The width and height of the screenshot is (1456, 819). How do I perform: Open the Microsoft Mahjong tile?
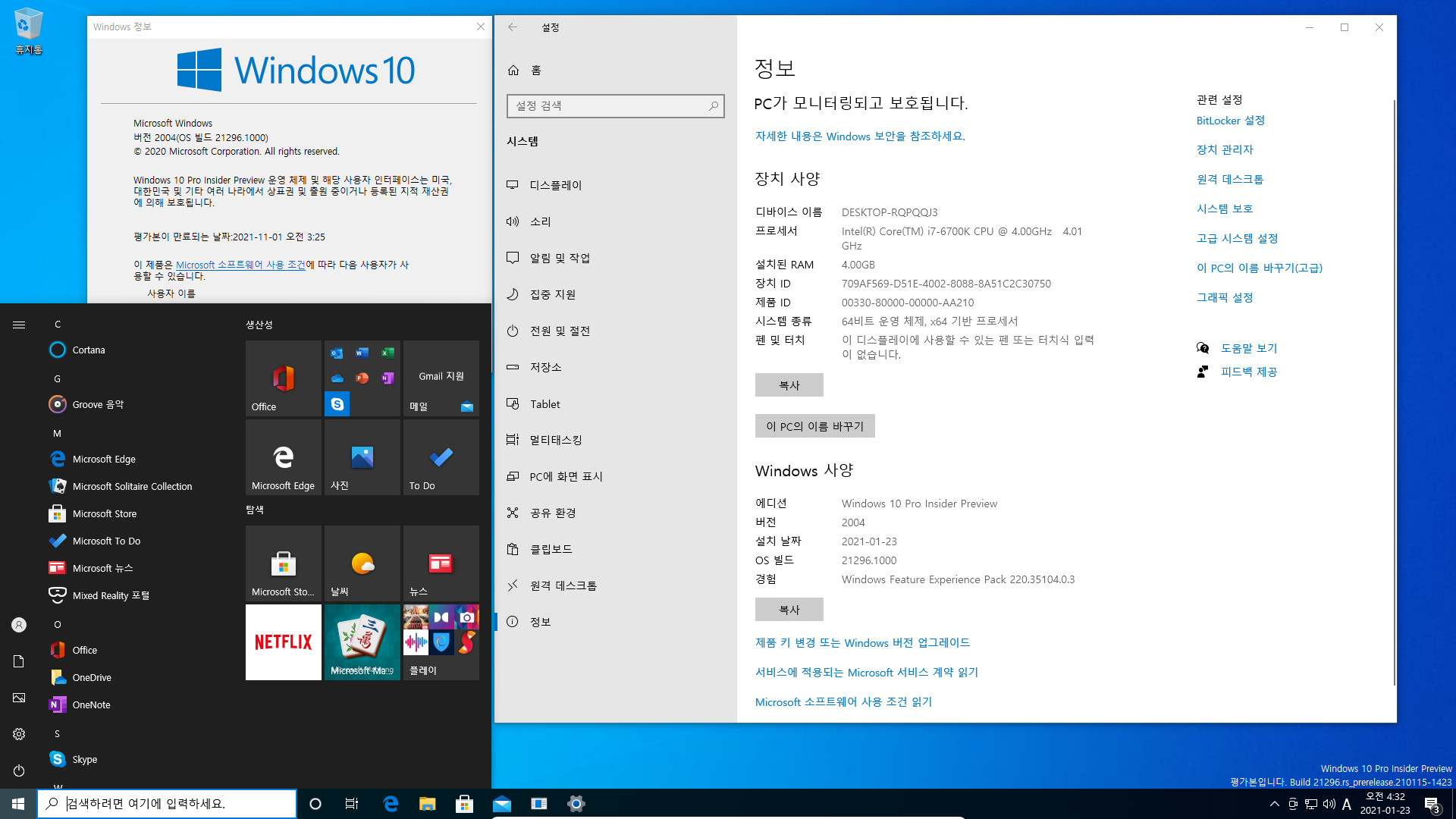coord(362,642)
